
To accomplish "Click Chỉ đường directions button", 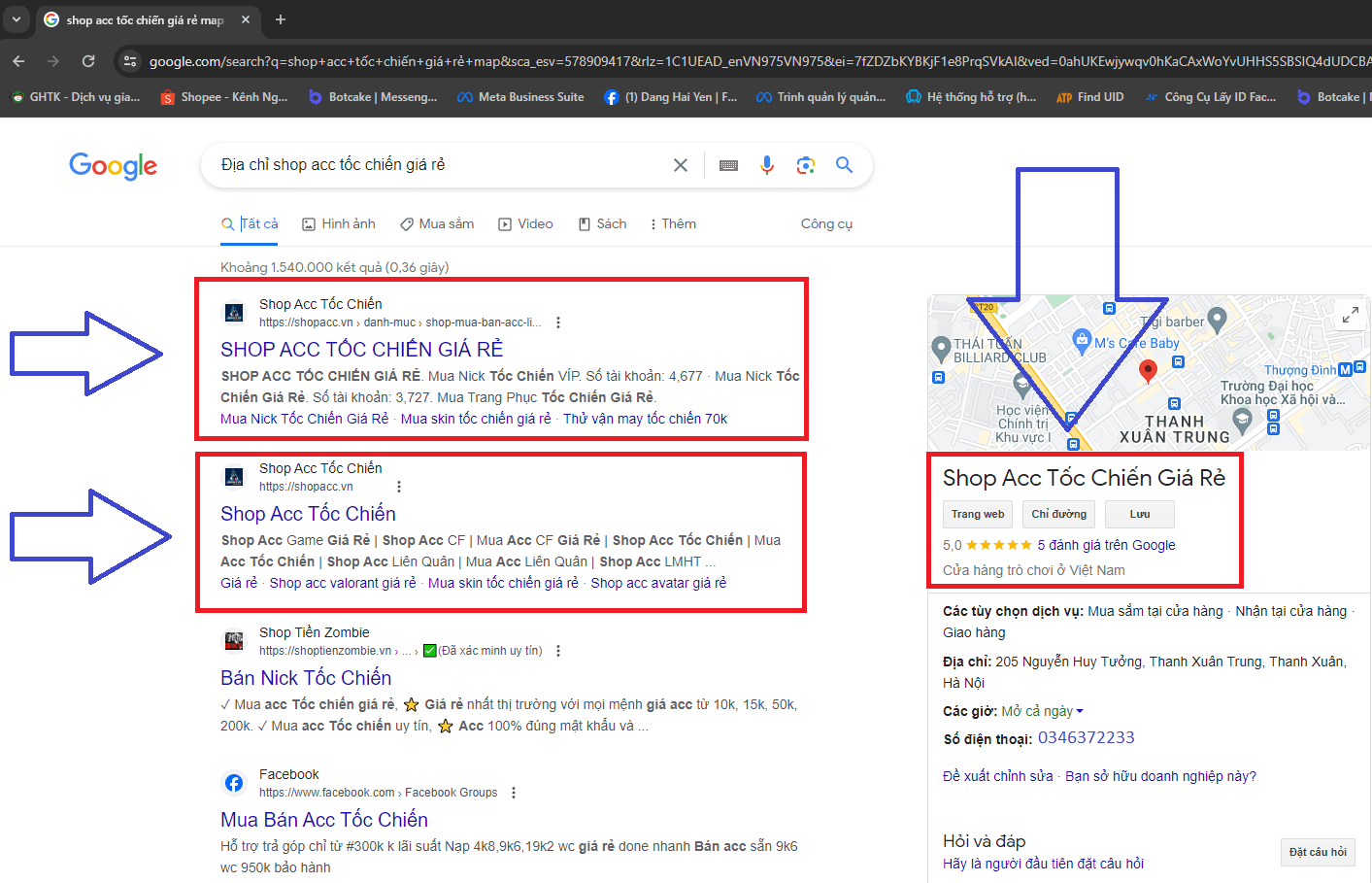I will (x=1058, y=514).
